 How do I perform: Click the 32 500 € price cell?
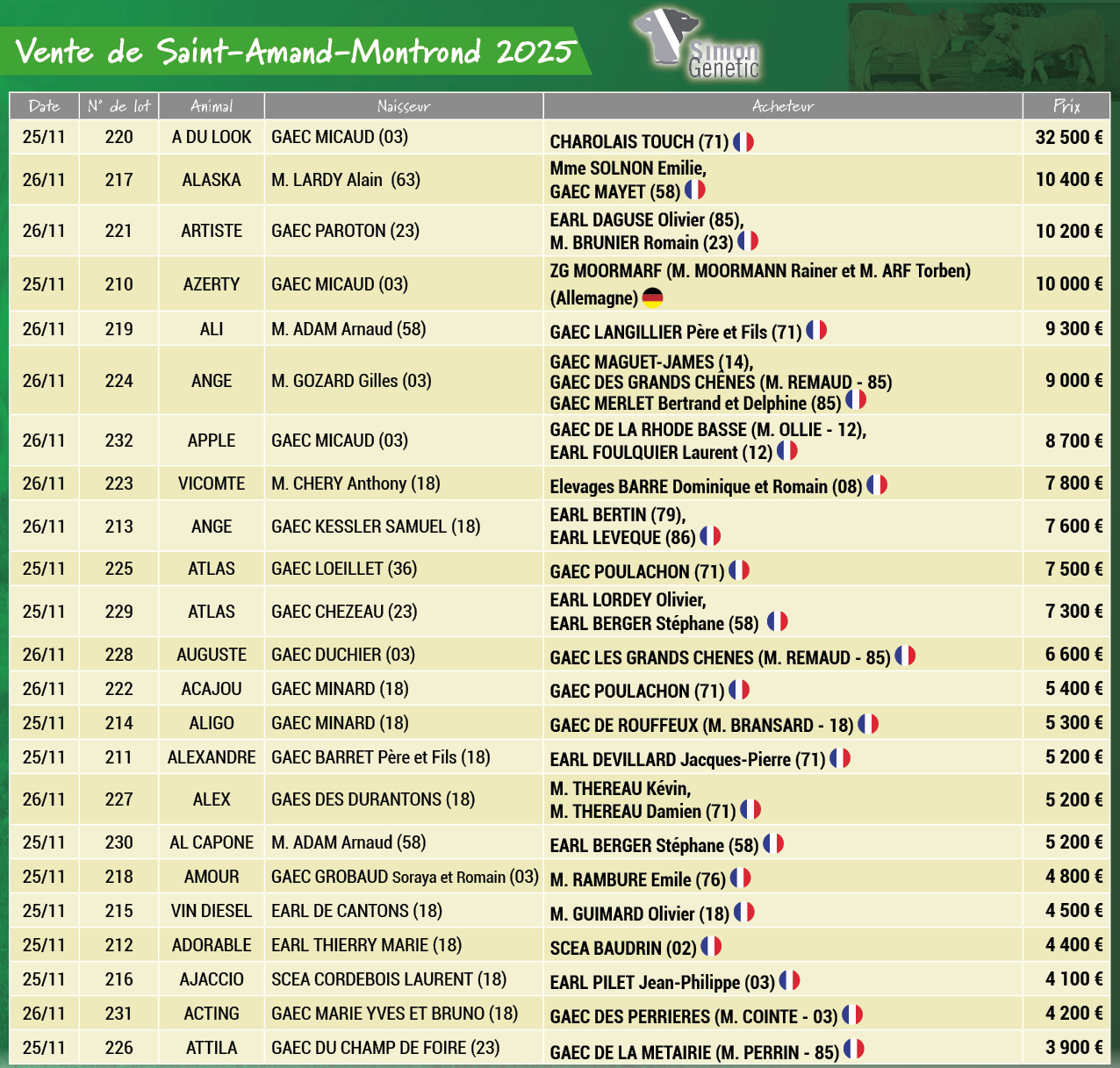(x=1068, y=138)
